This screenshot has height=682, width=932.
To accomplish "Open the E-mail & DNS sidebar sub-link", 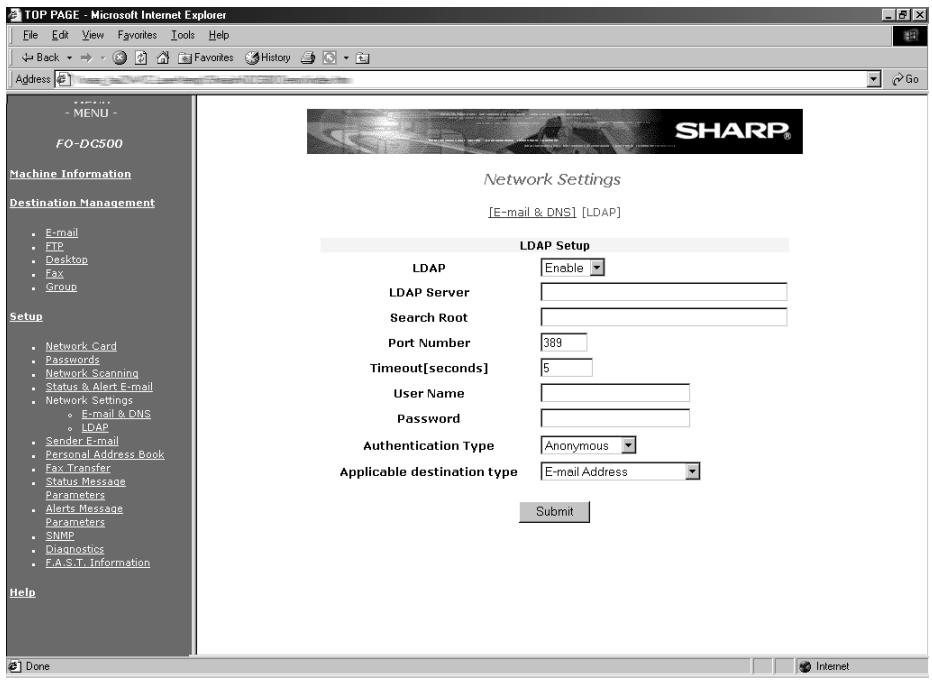I will [116, 414].
